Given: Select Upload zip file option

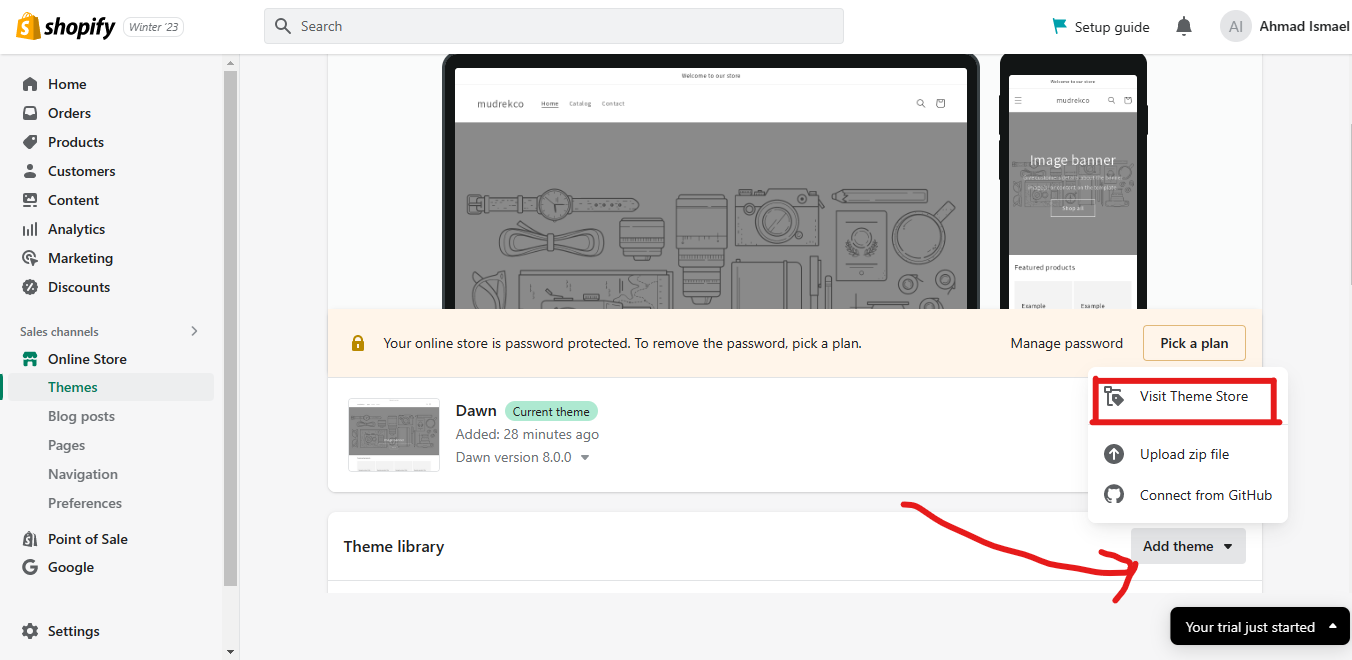Looking at the screenshot, I should tap(1187, 454).
